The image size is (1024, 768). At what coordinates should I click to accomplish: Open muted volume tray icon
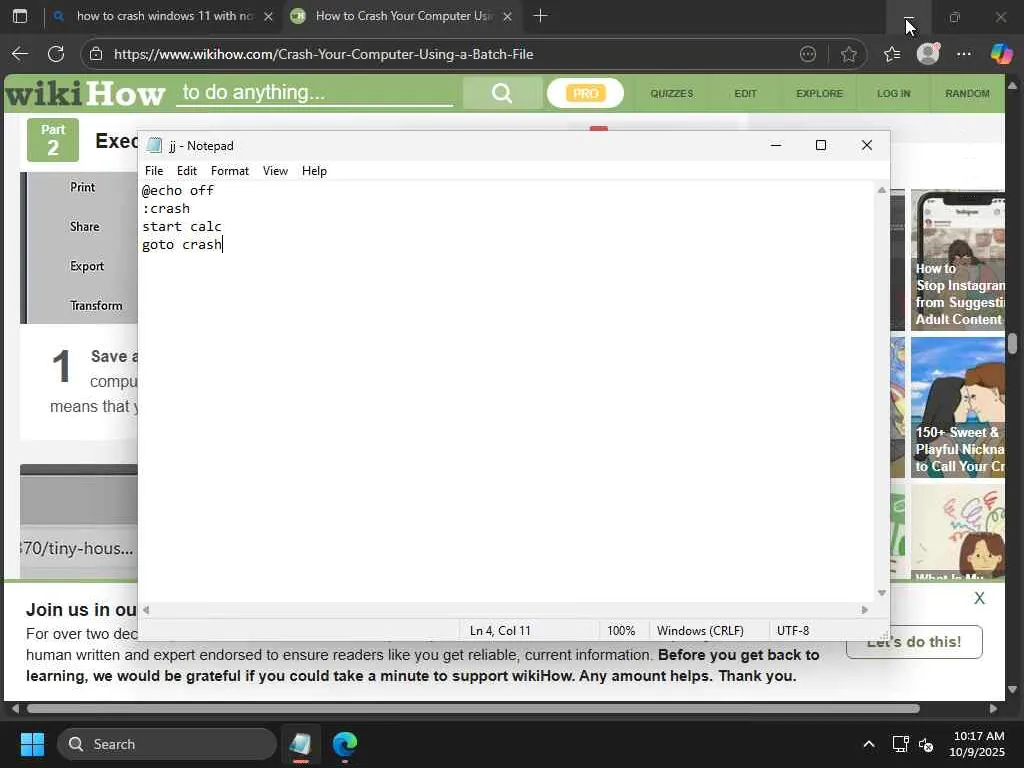(926, 744)
